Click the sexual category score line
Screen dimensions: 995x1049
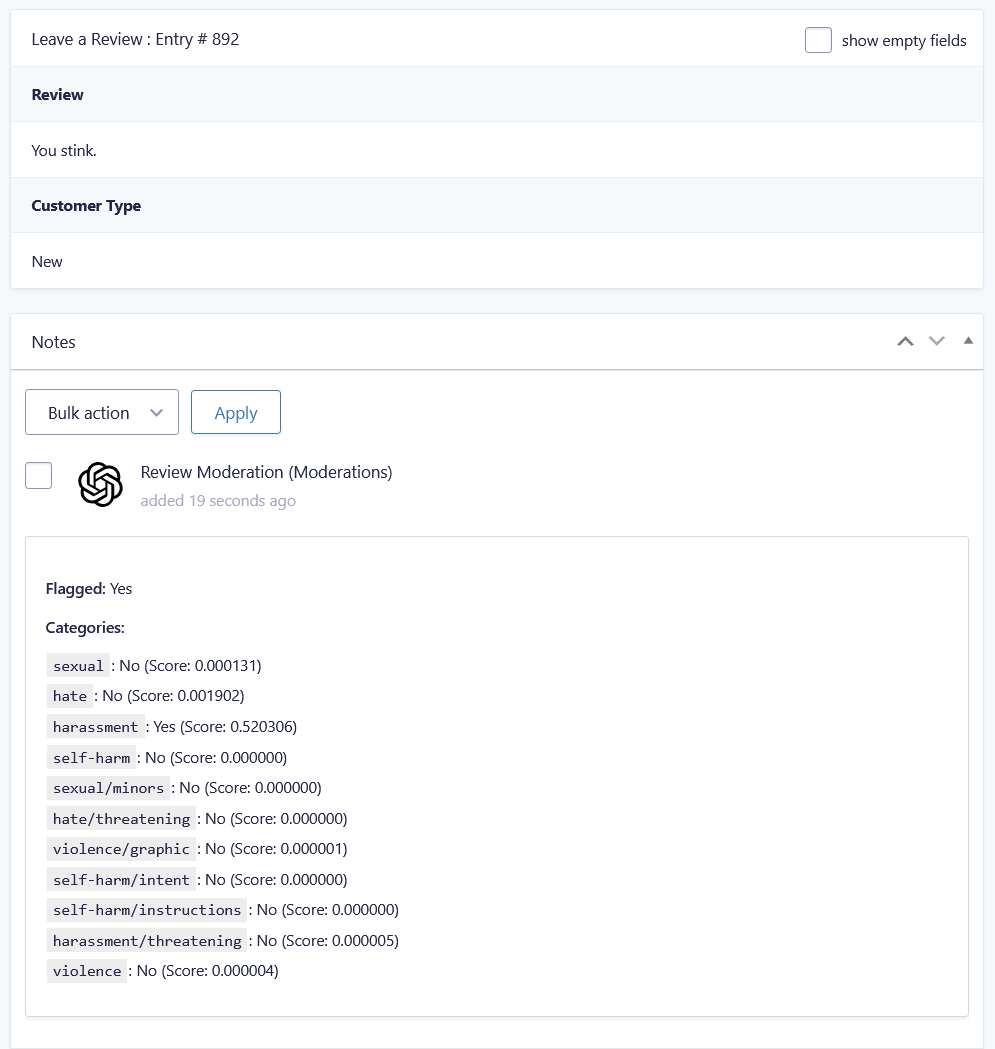coord(154,666)
